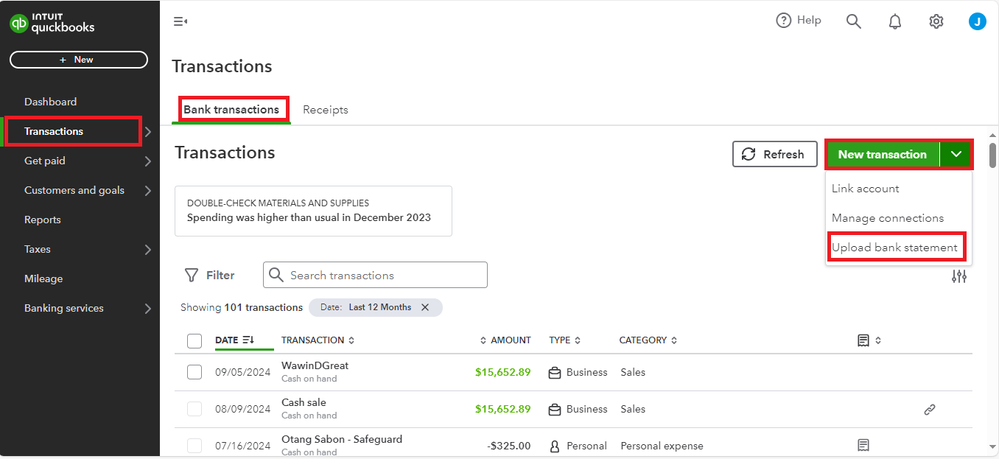
Task: Sort by the DATE column header
Action: point(234,340)
